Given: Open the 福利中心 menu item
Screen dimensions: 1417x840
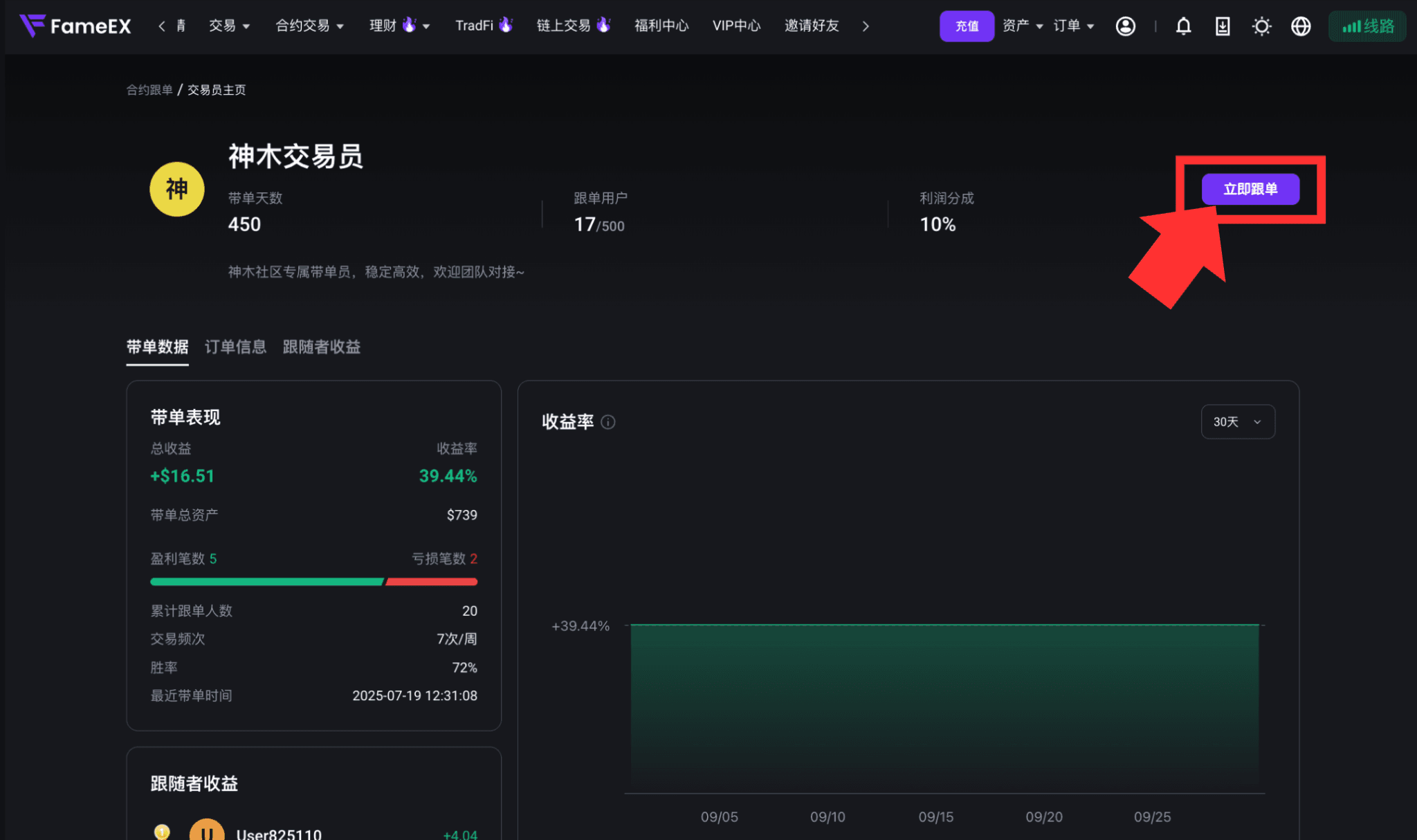Looking at the screenshot, I should [x=661, y=26].
